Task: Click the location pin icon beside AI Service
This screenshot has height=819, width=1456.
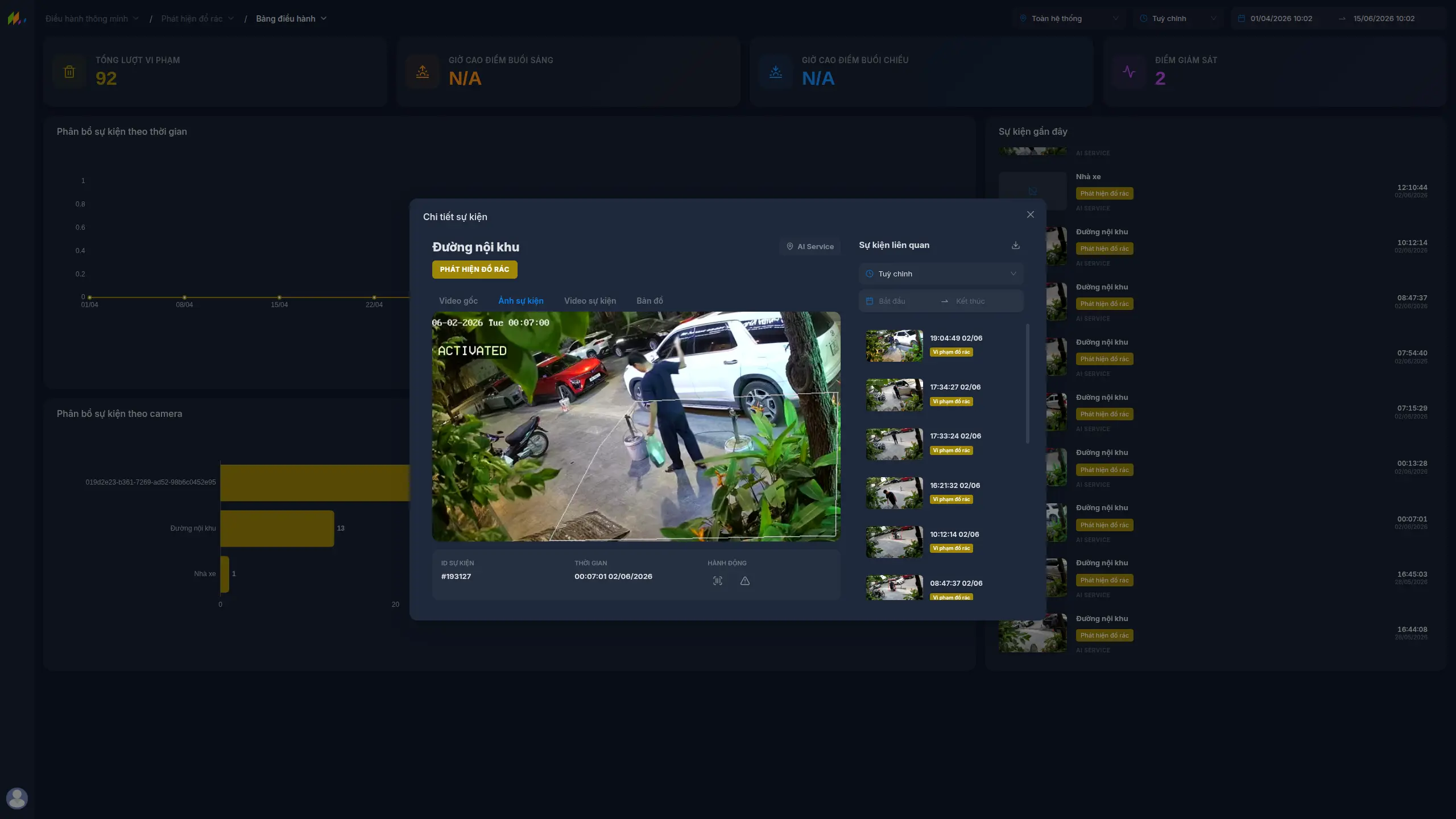Action: tap(790, 246)
